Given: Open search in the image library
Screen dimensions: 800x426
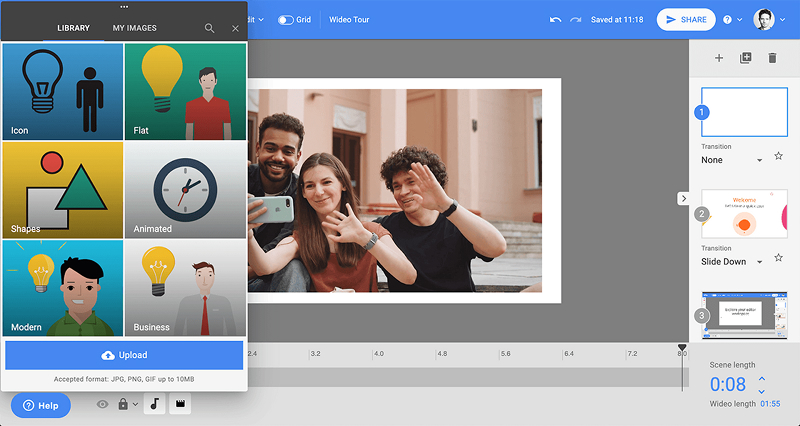Looking at the screenshot, I should (x=209, y=28).
